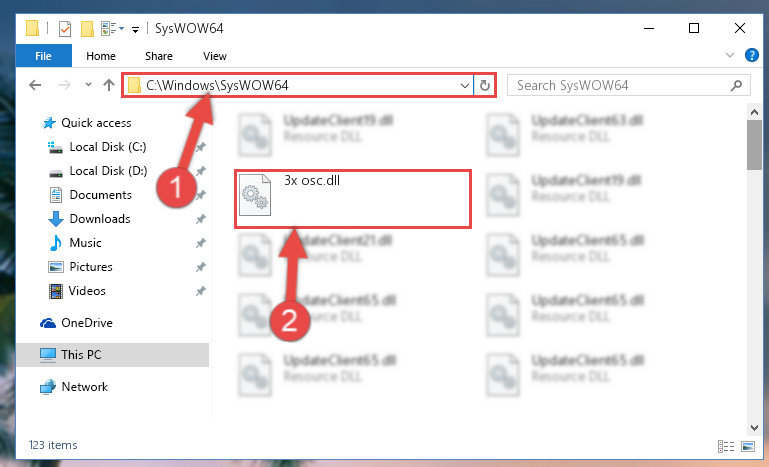Expand the address bar history dropdown

pos(464,86)
